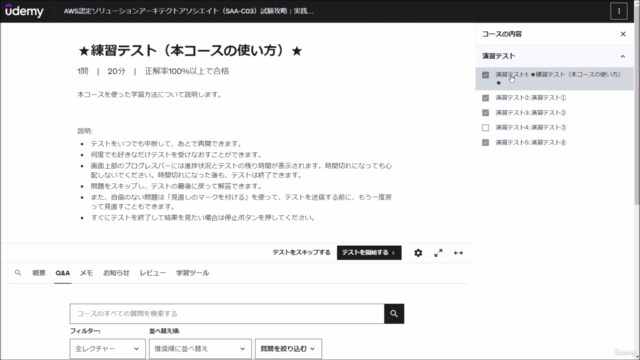Image resolution: width=640 pixels, height=360 pixels.
Task: Open the settings gear icon
Action: pyautogui.click(x=418, y=253)
